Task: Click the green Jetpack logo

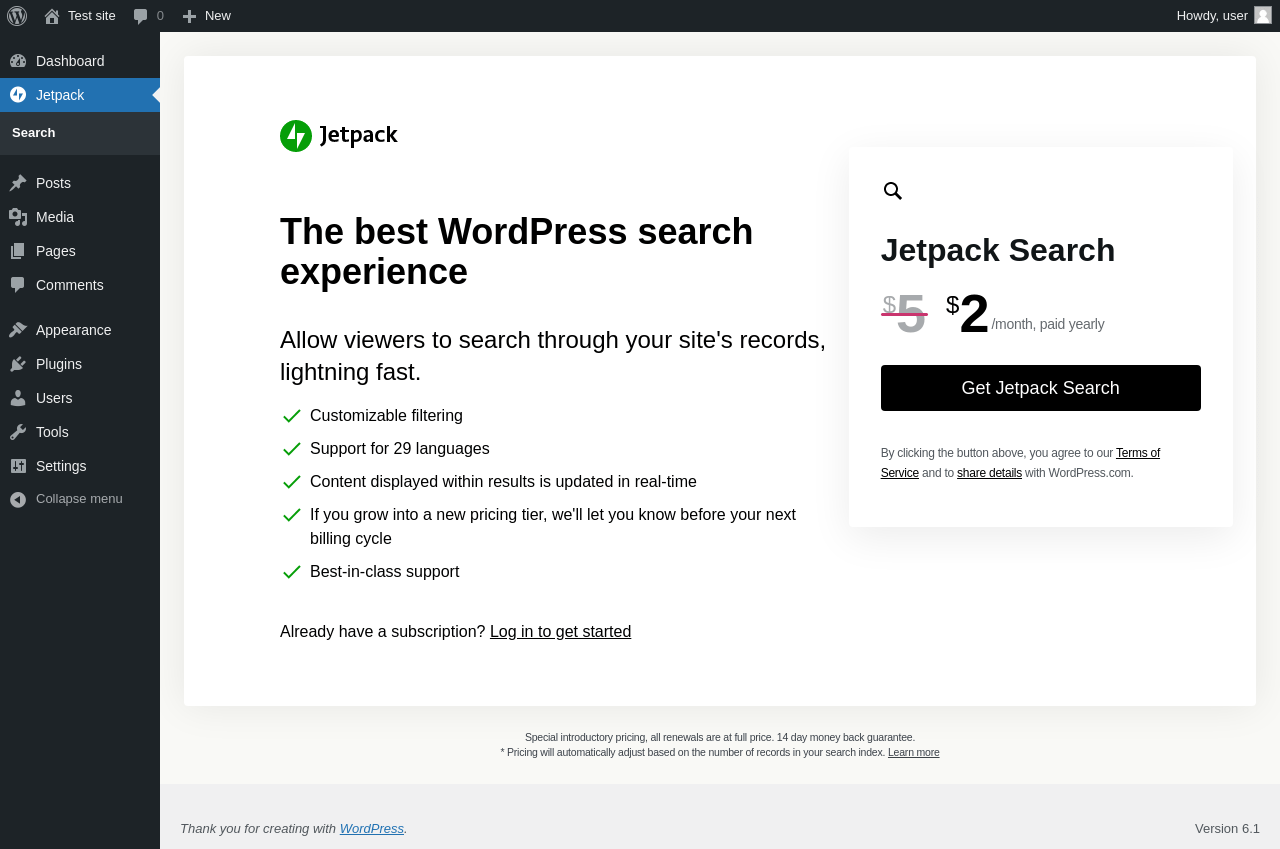Action: point(339,136)
